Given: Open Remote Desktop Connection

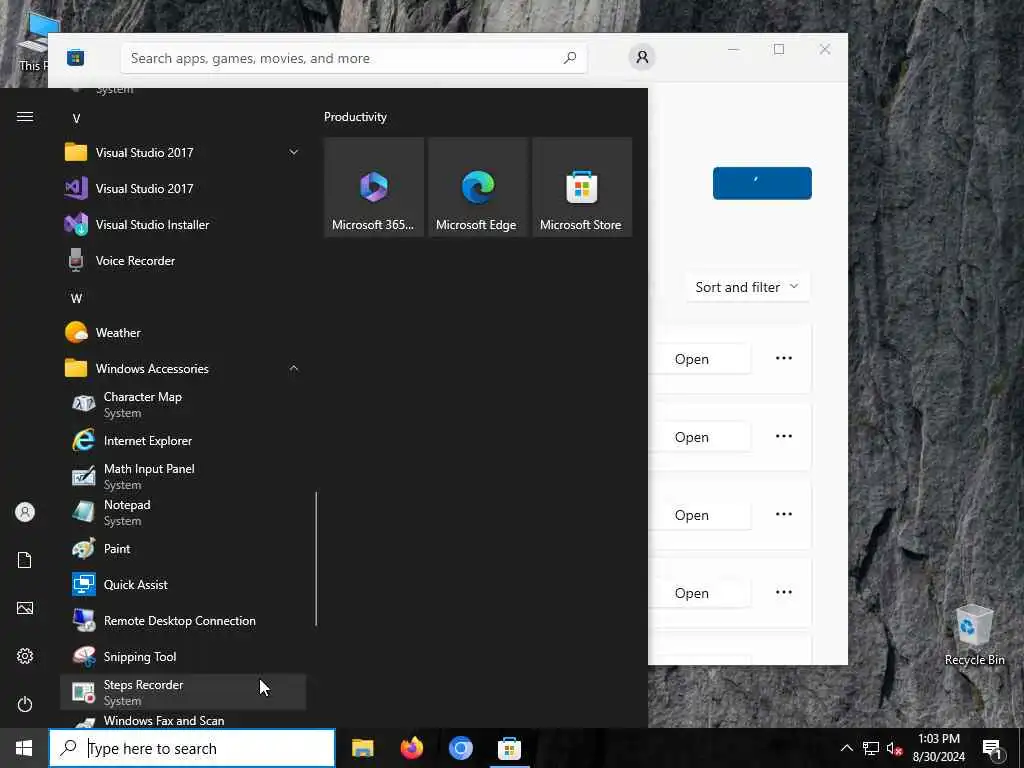Looking at the screenshot, I should [183, 620].
